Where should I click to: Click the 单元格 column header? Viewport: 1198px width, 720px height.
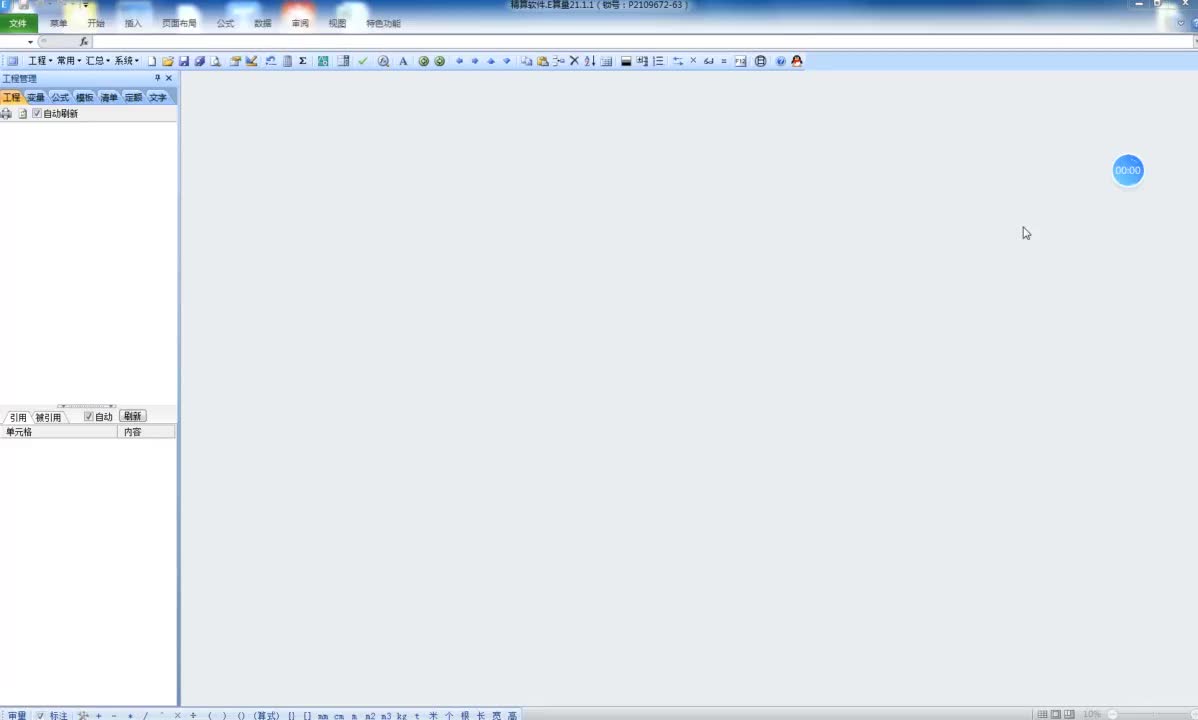click(x=59, y=432)
